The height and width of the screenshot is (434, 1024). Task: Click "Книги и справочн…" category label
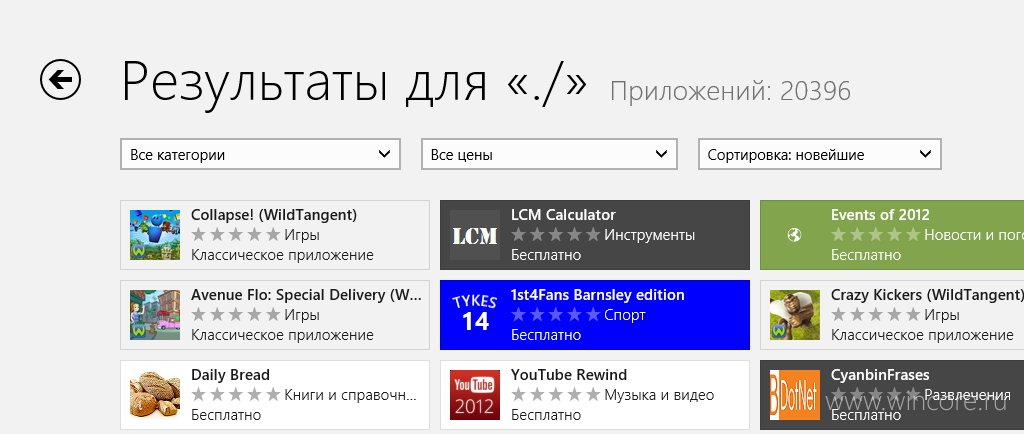pyautogui.click(x=350, y=395)
